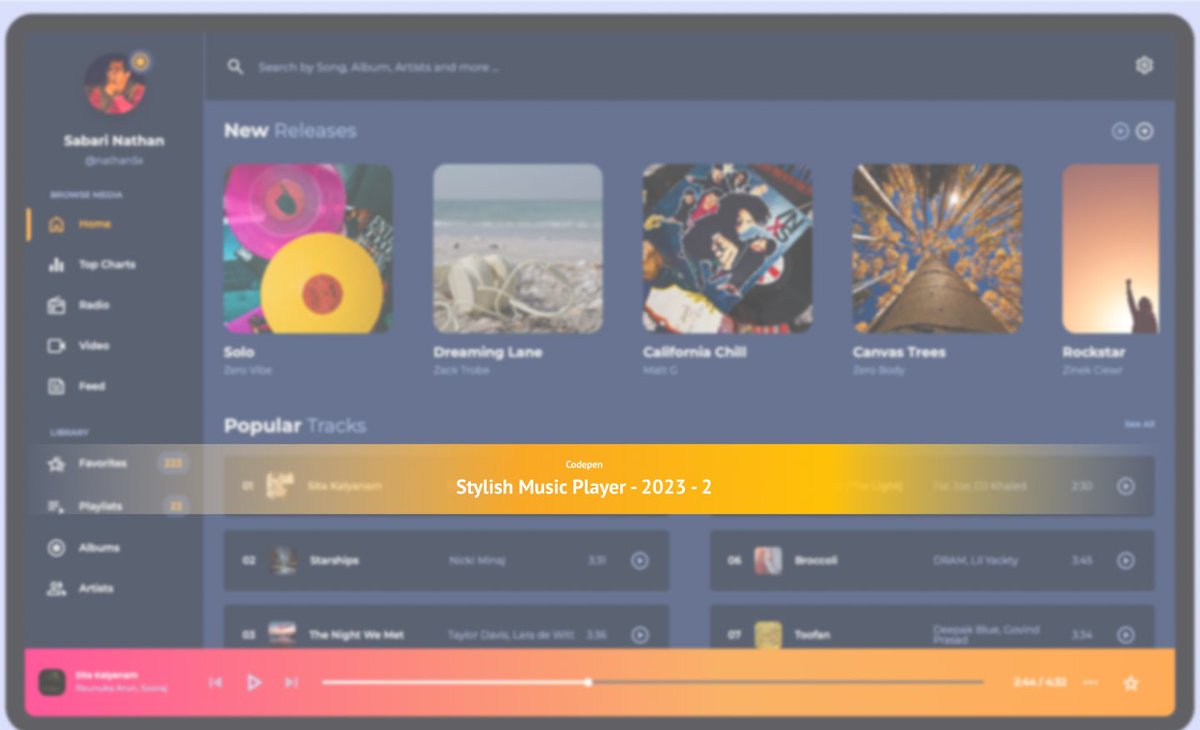This screenshot has width=1200, height=730.
Task: Play the Toofan track
Action: [x=1126, y=635]
